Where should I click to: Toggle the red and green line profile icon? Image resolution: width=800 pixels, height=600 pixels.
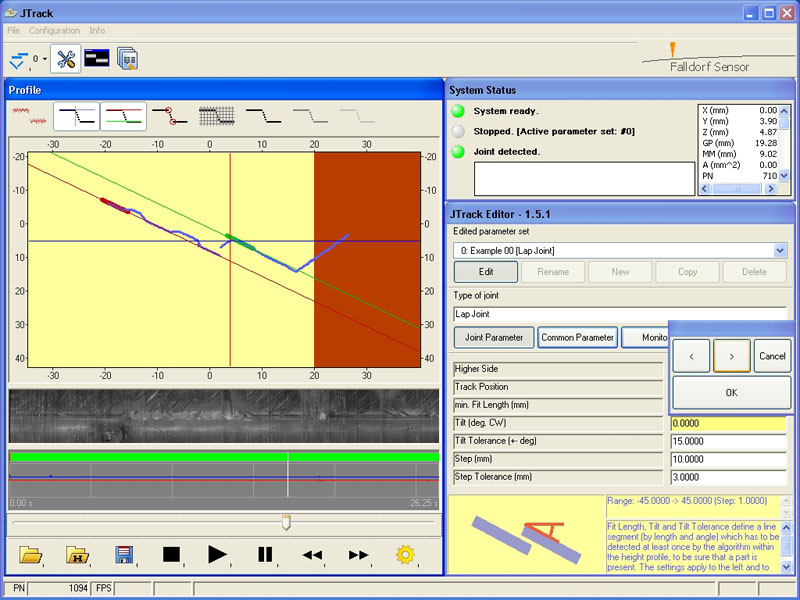pyautogui.click(x=123, y=116)
